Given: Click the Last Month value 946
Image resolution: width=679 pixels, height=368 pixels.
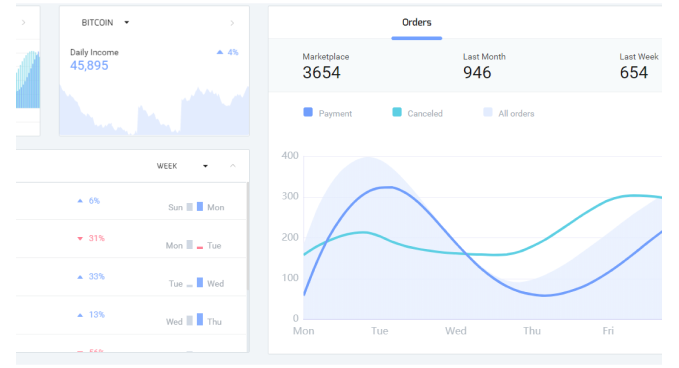Looking at the screenshot, I should pos(477,73).
